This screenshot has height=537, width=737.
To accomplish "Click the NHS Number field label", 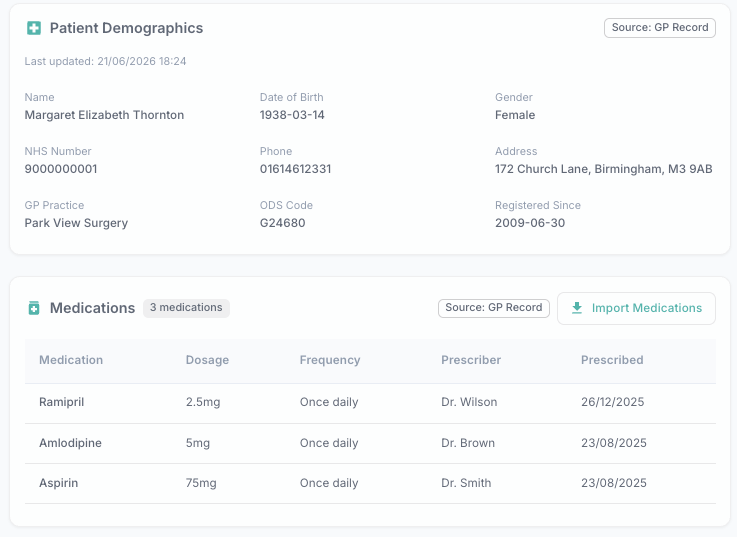I will [x=58, y=151].
